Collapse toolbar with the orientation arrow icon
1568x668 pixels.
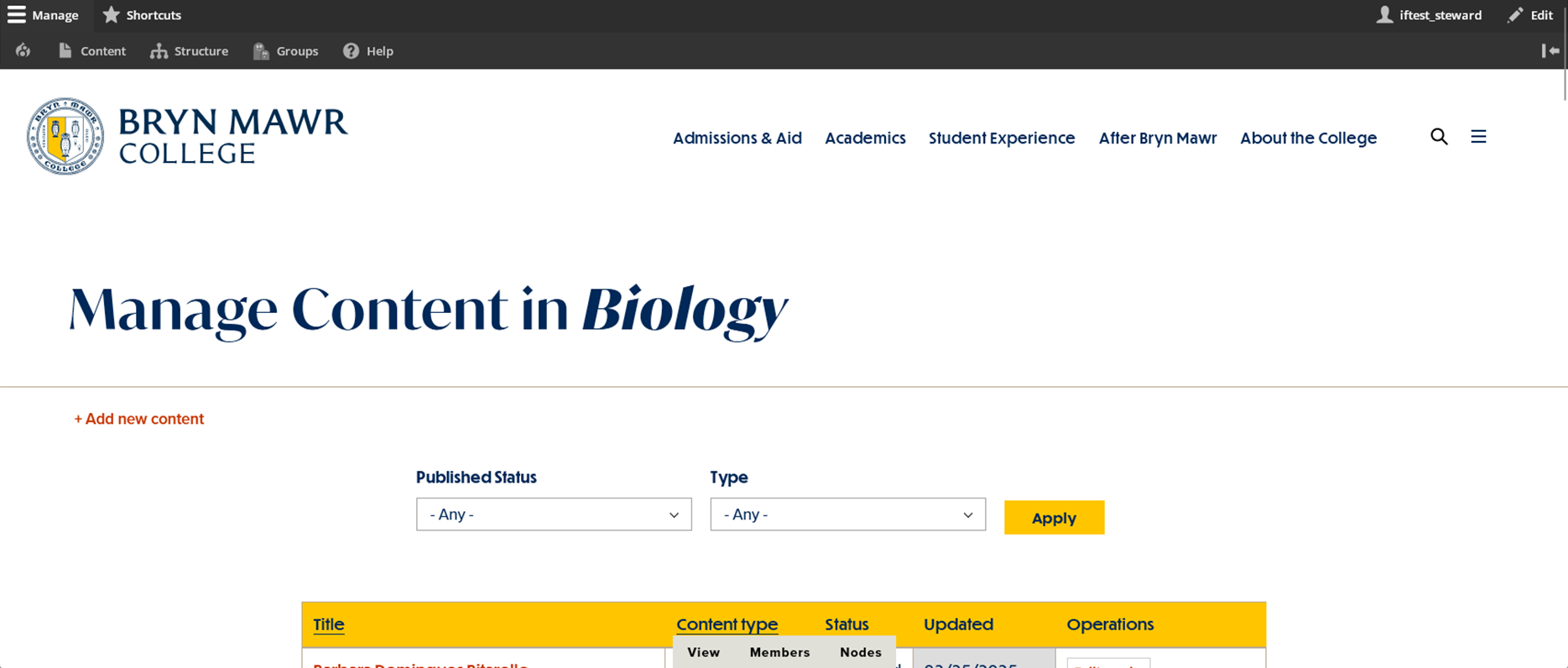pos(1550,51)
